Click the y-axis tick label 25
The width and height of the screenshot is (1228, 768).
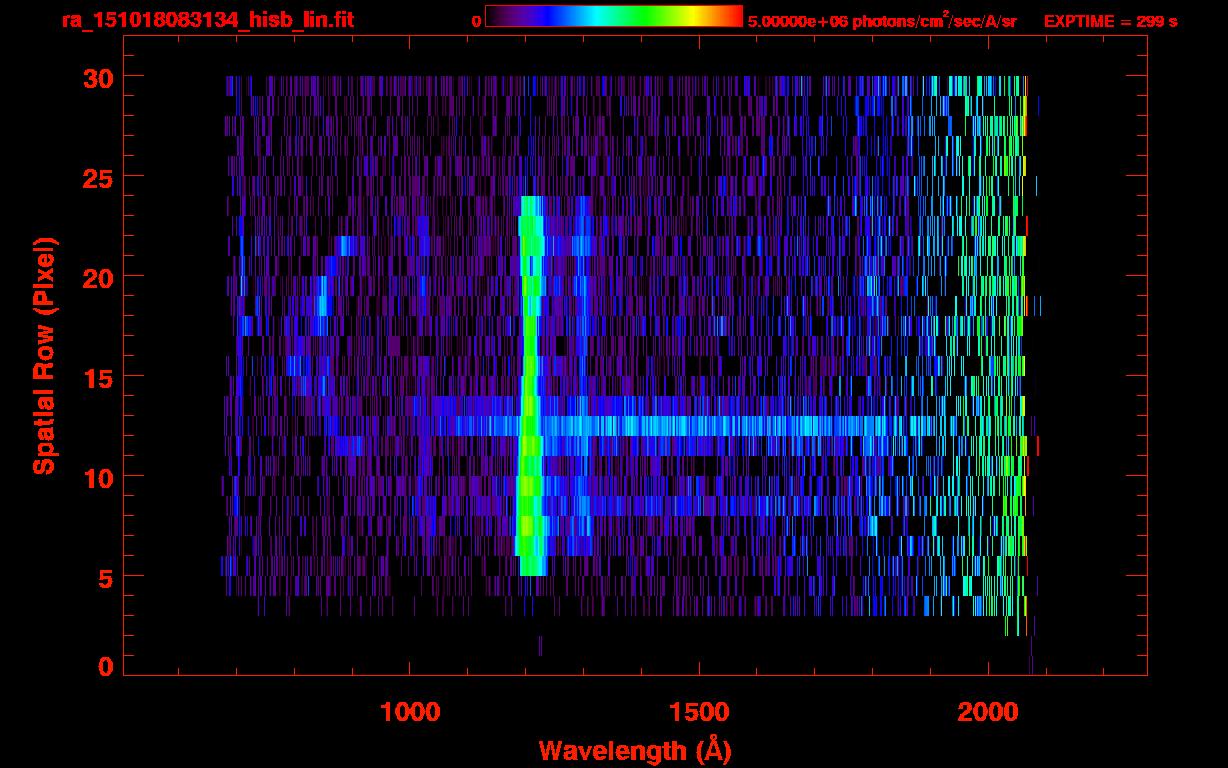(x=96, y=177)
